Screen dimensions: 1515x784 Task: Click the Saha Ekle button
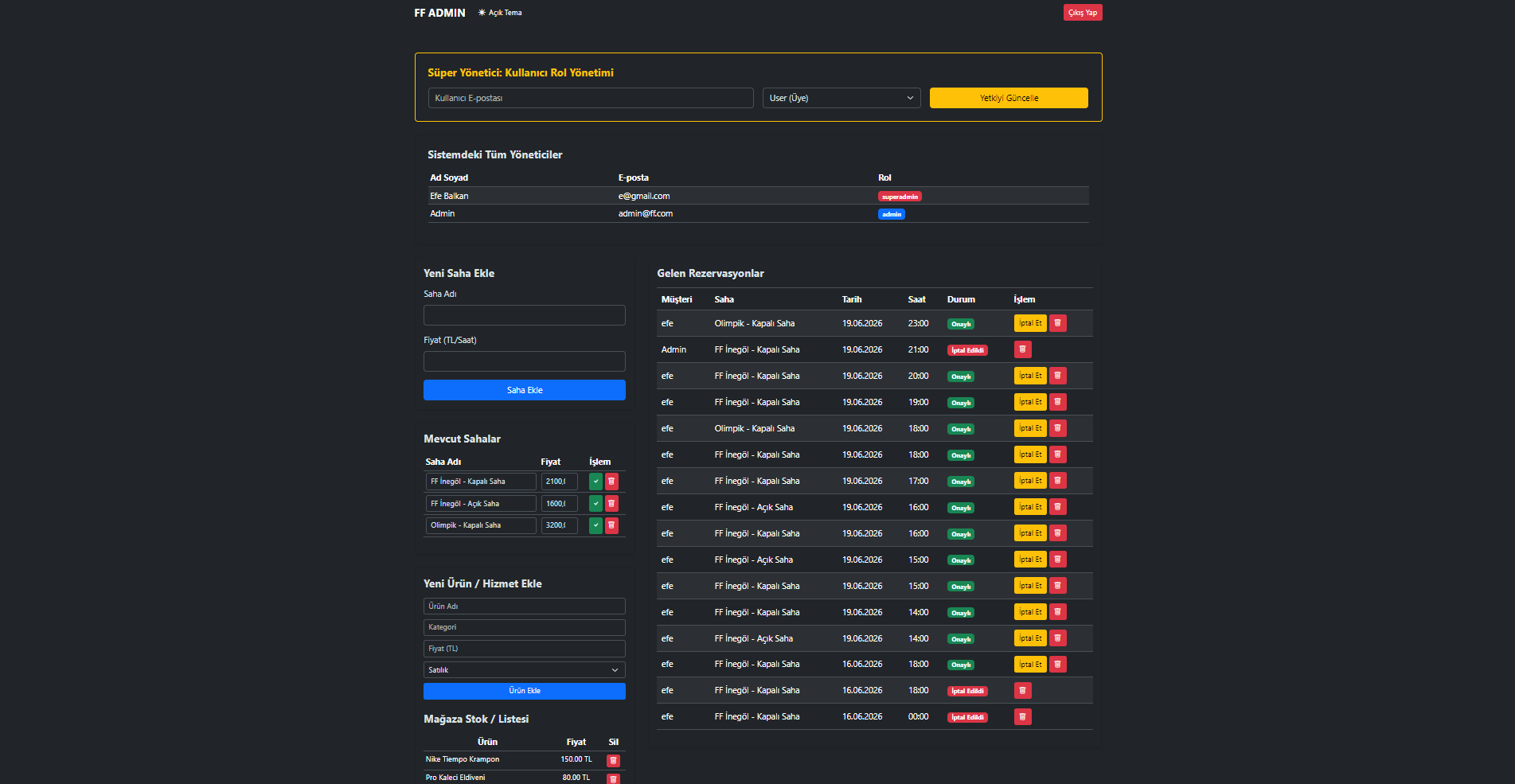tap(524, 390)
